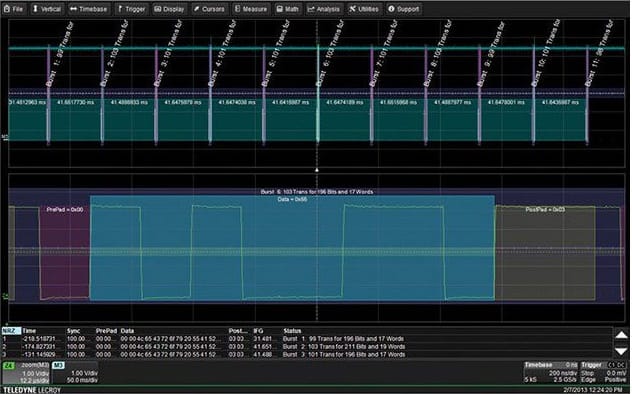Click the Burst 1 annotation on upper trace
Image resolution: width=632 pixels, height=394 pixels.
coord(60,54)
